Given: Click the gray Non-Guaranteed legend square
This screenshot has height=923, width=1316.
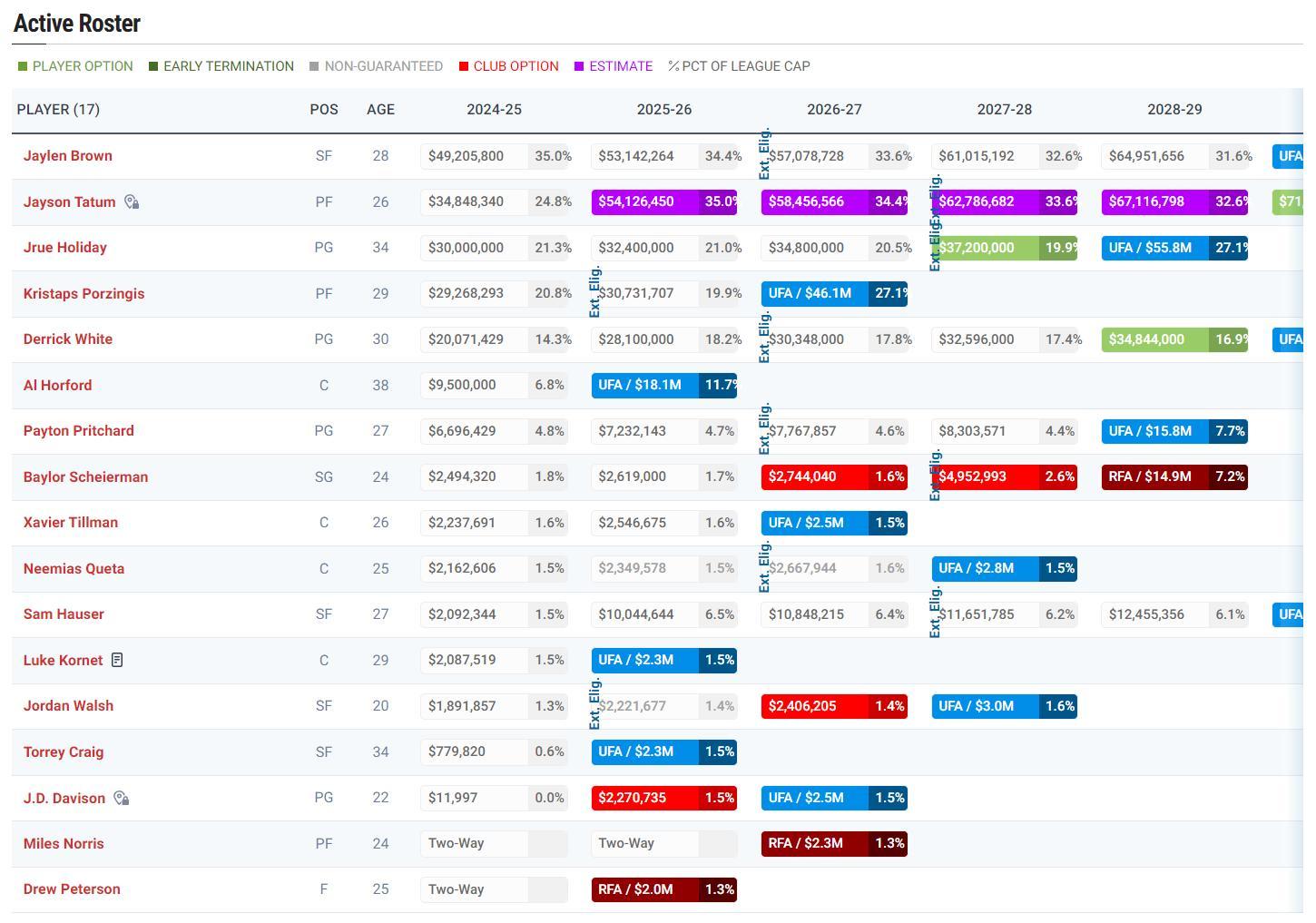Looking at the screenshot, I should coord(314,66).
